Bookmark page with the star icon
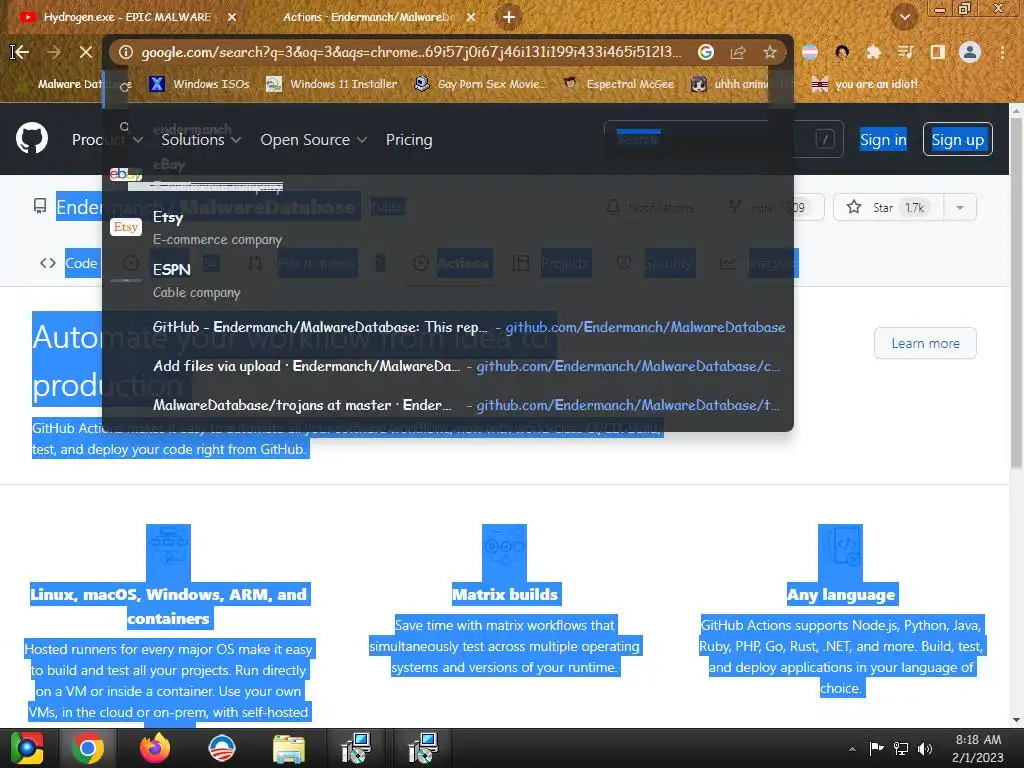This screenshot has height=768, width=1024. pos(770,52)
